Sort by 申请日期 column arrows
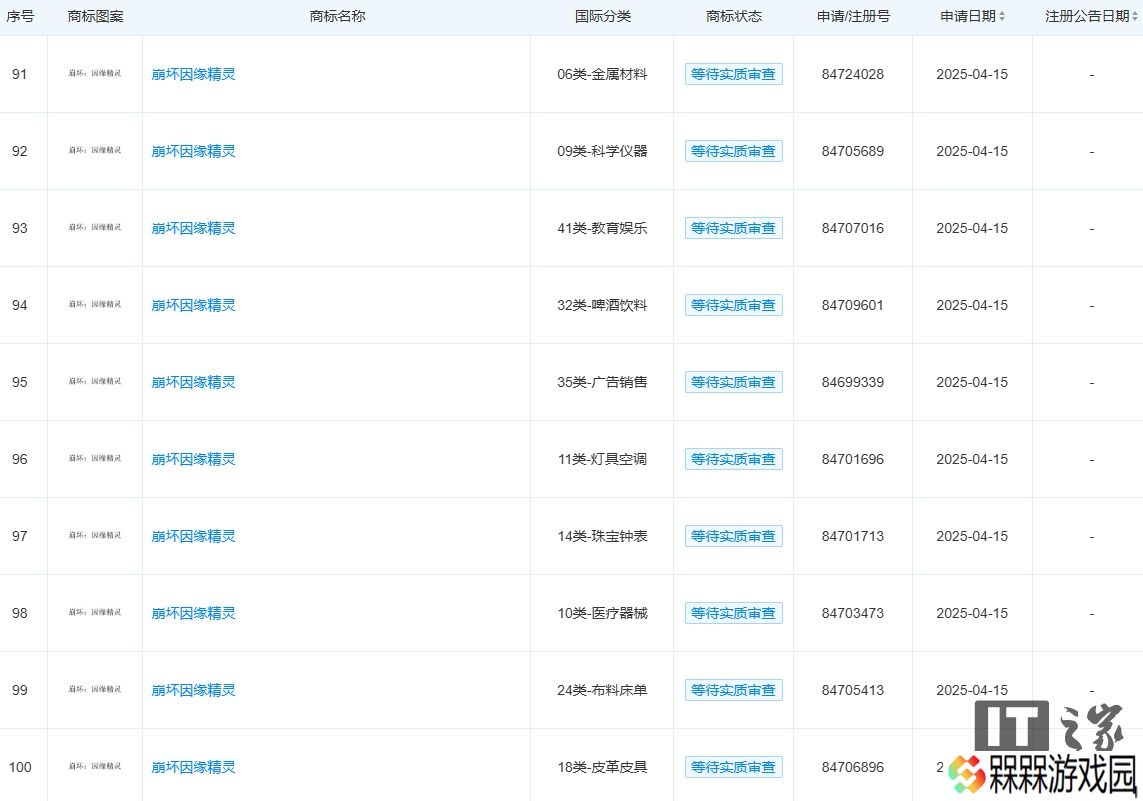Image resolution: width=1143 pixels, height=801 pixels. pos(1002,16)
